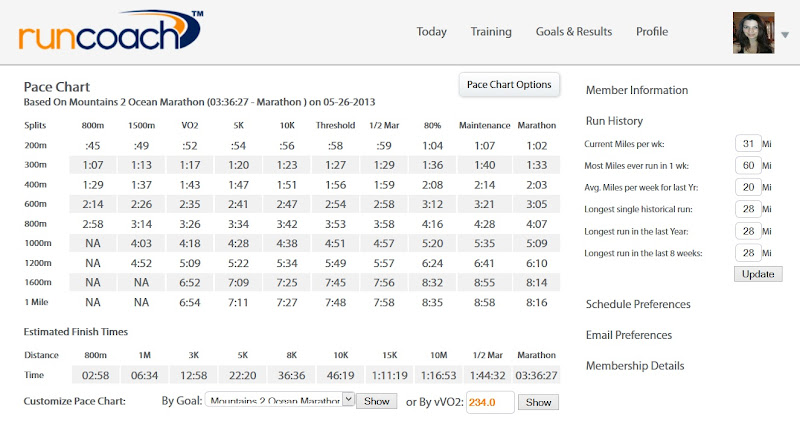Edit the Current Miles per wk field
This screenshot has height=427, width=800.
pos(748,144)
